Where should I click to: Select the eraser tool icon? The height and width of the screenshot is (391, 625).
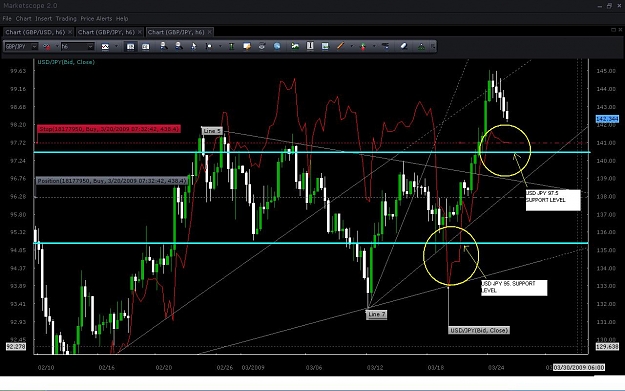tap(403, 46)
